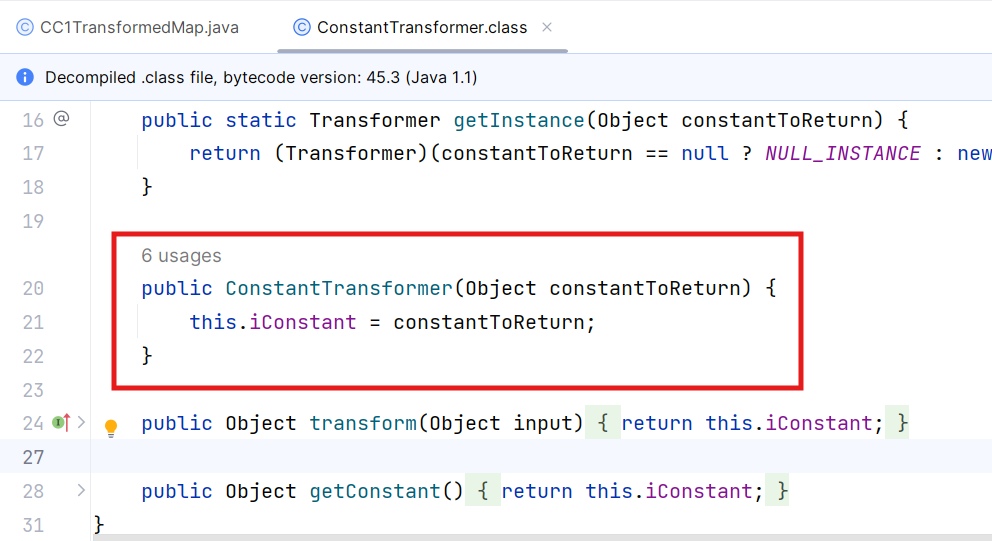Click the class icon on ConstantTransformer.class tab
Image resolution: width=992 pixels, height=541 pixels.
coord(302,27)
